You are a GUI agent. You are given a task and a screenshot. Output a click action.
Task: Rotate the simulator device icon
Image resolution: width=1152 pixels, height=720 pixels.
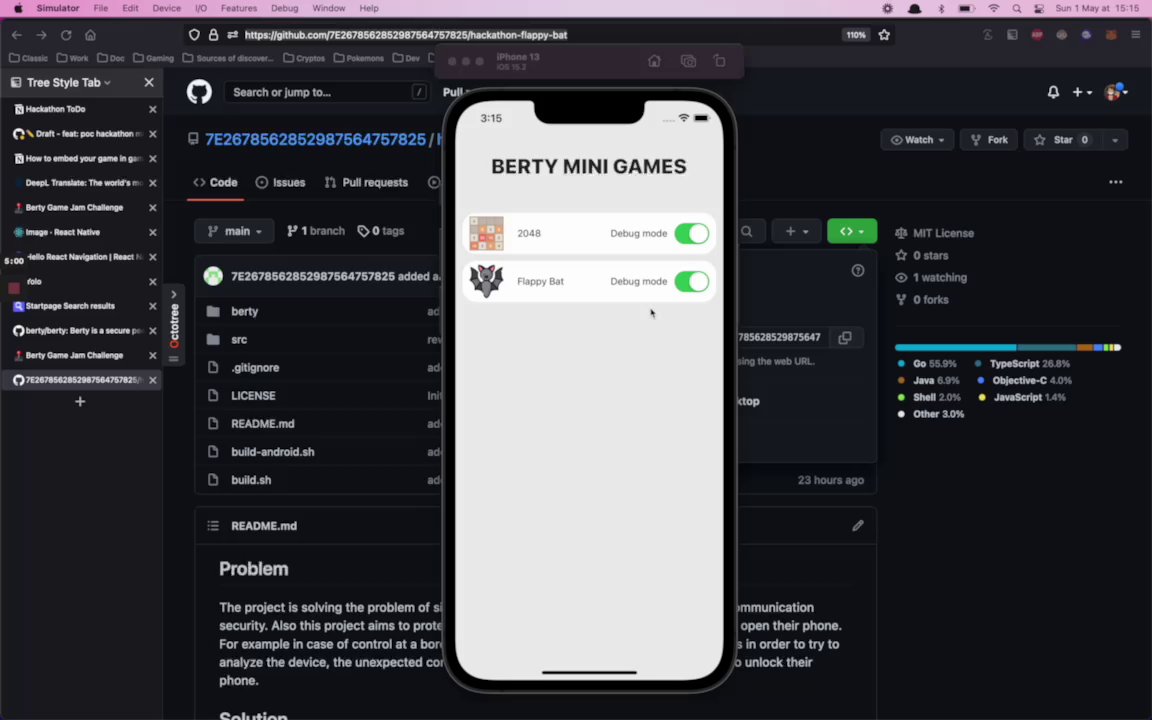tap(720, 61)
